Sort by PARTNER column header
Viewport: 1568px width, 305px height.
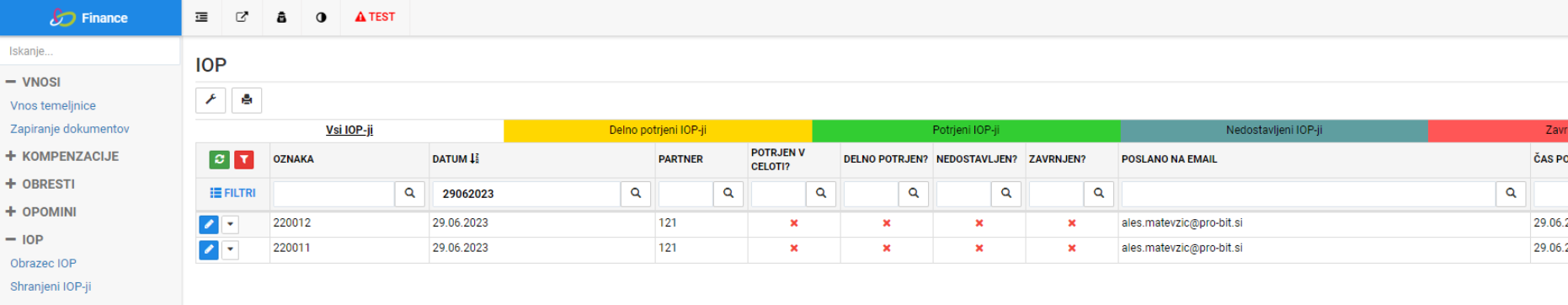(x=680, y=159)
